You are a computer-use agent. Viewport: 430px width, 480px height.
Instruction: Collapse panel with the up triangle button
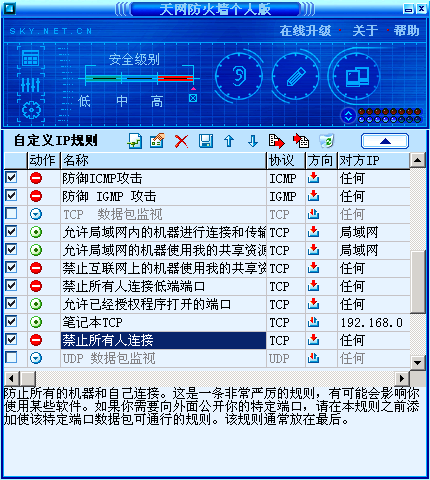[385, 141]
